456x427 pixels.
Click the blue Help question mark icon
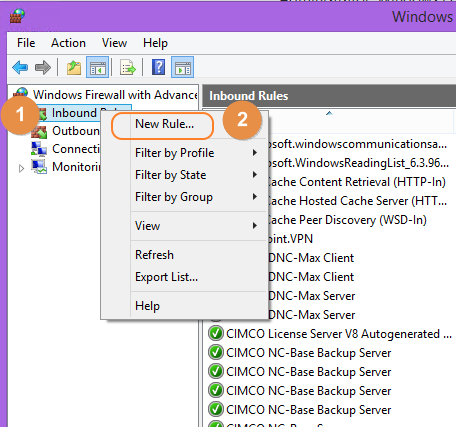point(158,67)
